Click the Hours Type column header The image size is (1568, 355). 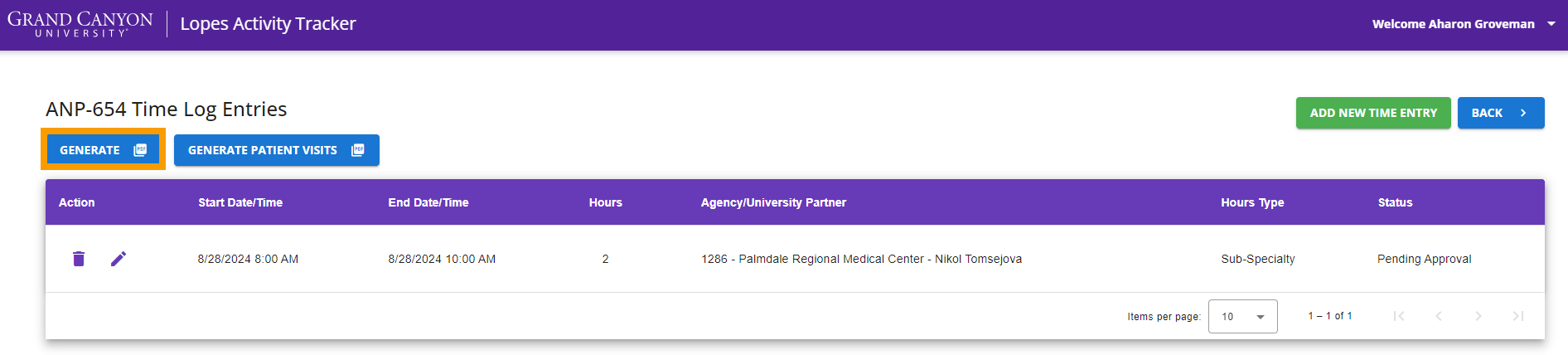[1252, 202]
